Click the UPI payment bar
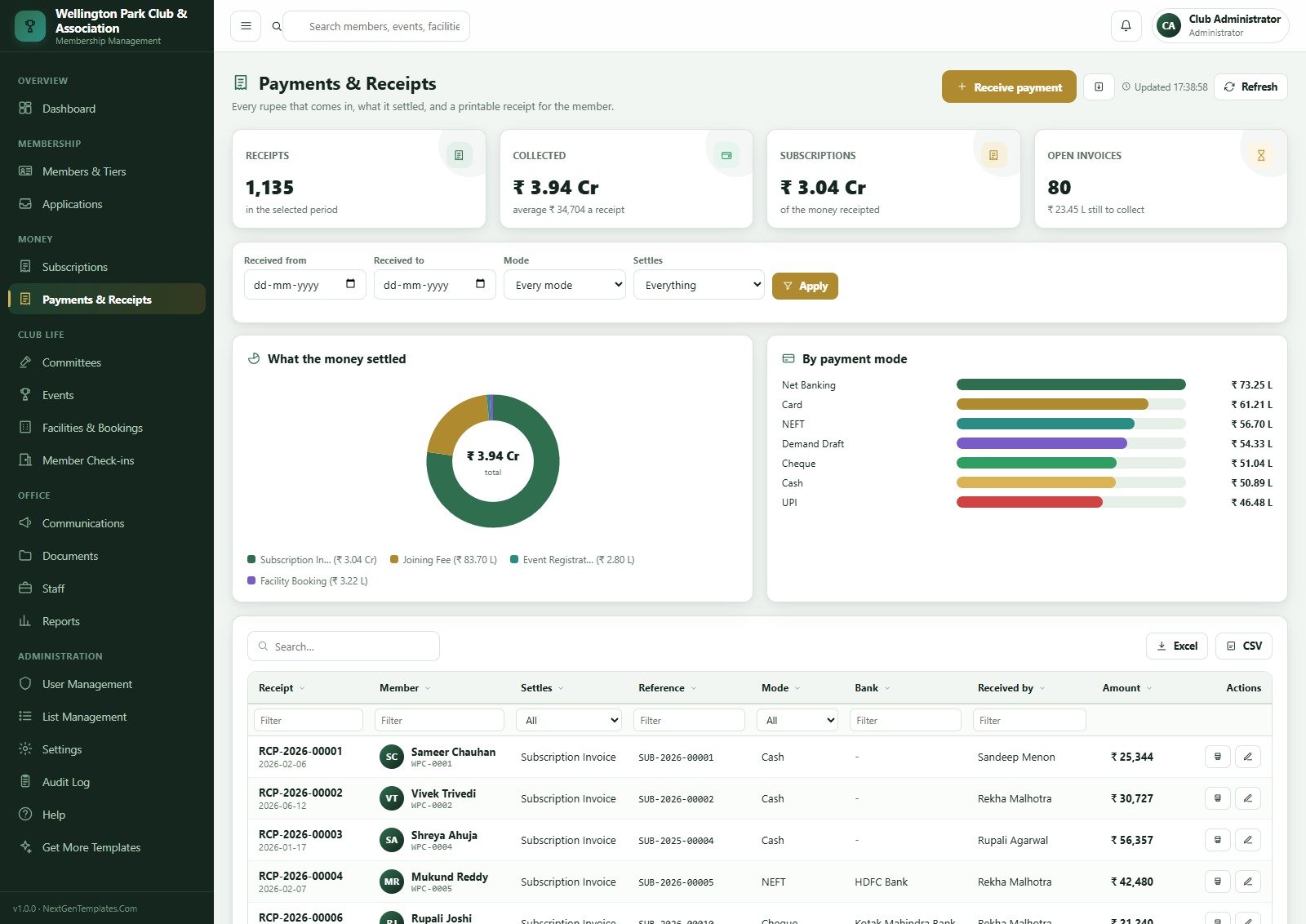 pos(1029,502)
